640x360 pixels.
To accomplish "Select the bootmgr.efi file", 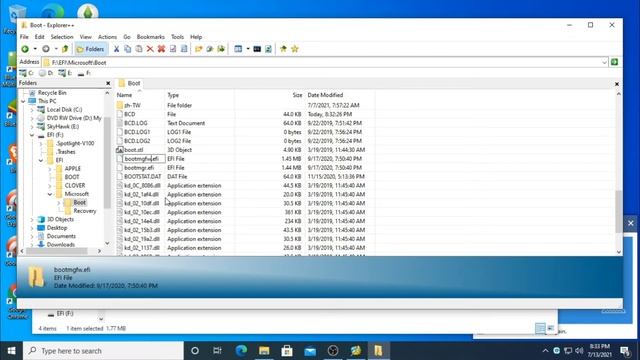I will [x=139, y=168].
